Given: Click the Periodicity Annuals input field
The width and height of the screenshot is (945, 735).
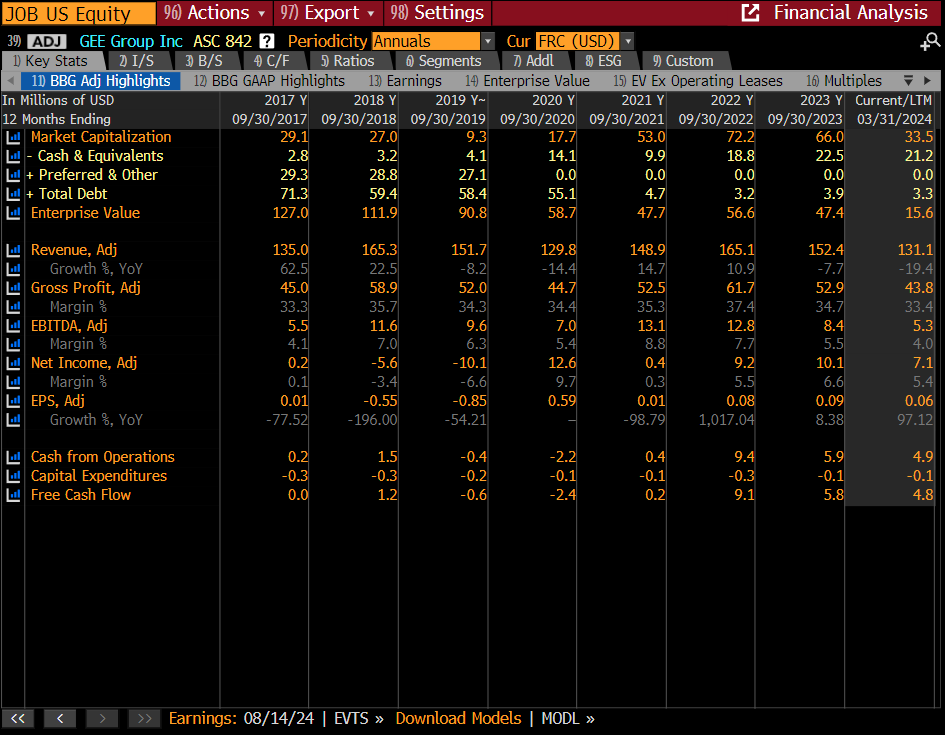Looking at the screenshot, I should click(426, 41).
